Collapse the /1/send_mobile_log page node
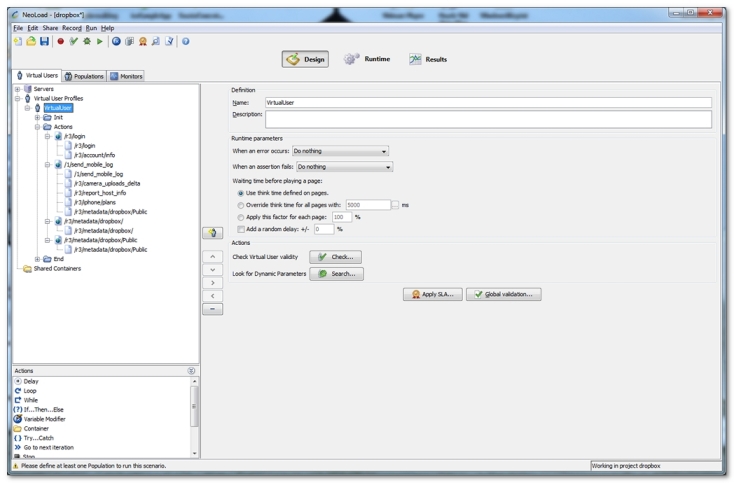The width and height of the screenshot is (734, 483). click(x=47, y=165)
